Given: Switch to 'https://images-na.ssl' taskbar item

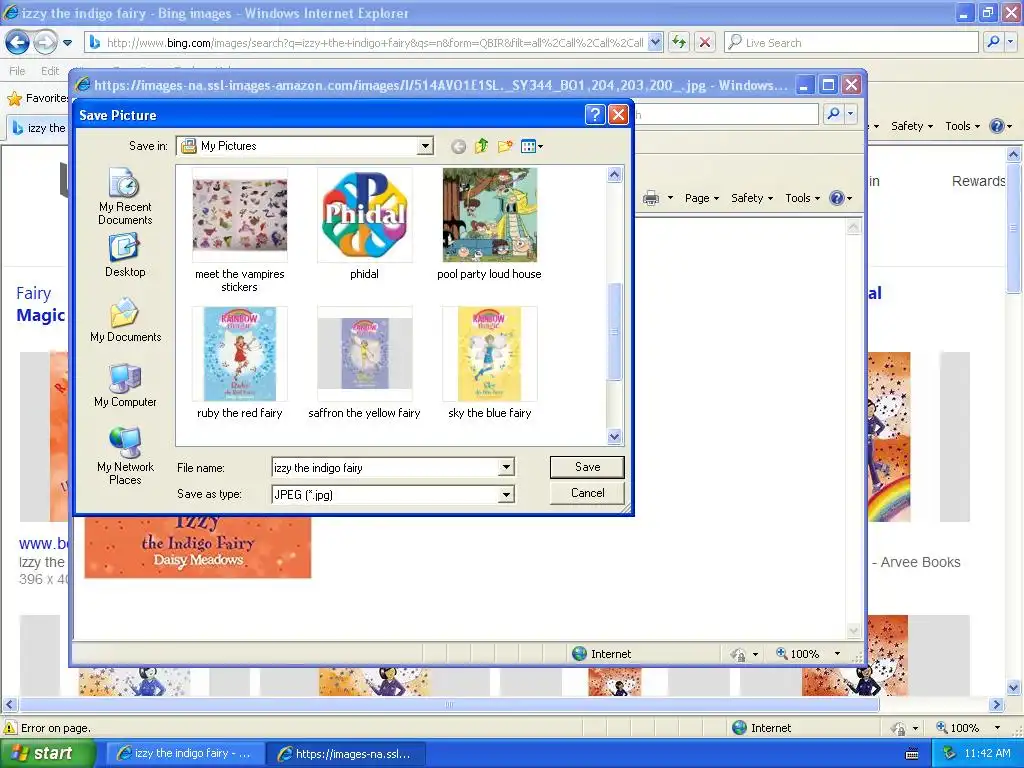Looking at the screenshot, I should pos(346,754).
